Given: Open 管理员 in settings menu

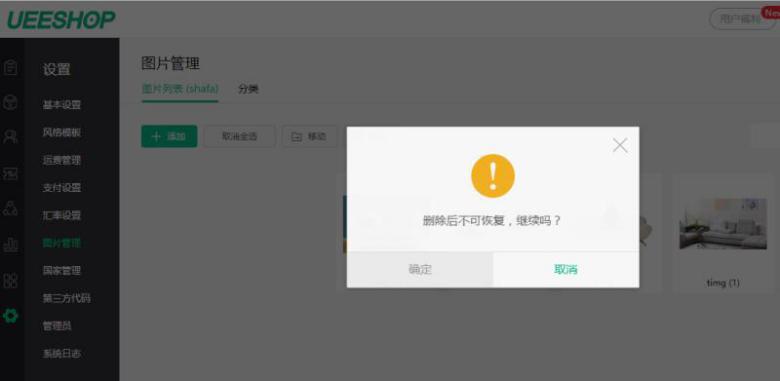Looking at the screenshot, I should (x=57, y=326).
